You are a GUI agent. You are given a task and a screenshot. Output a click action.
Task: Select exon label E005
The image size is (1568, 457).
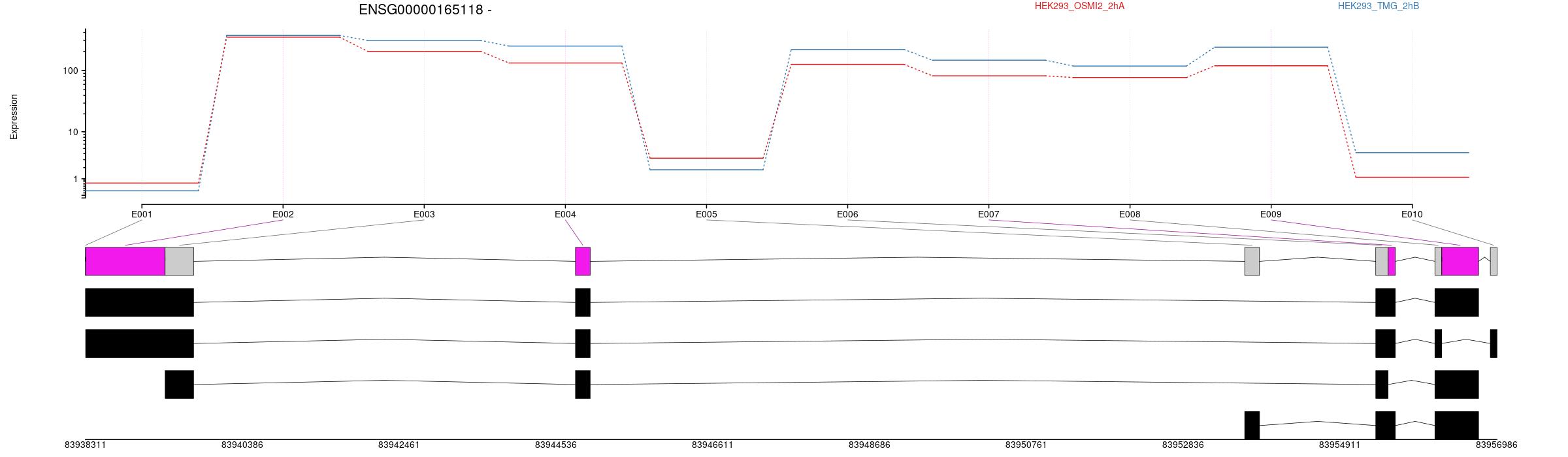(x=706, y=214)
